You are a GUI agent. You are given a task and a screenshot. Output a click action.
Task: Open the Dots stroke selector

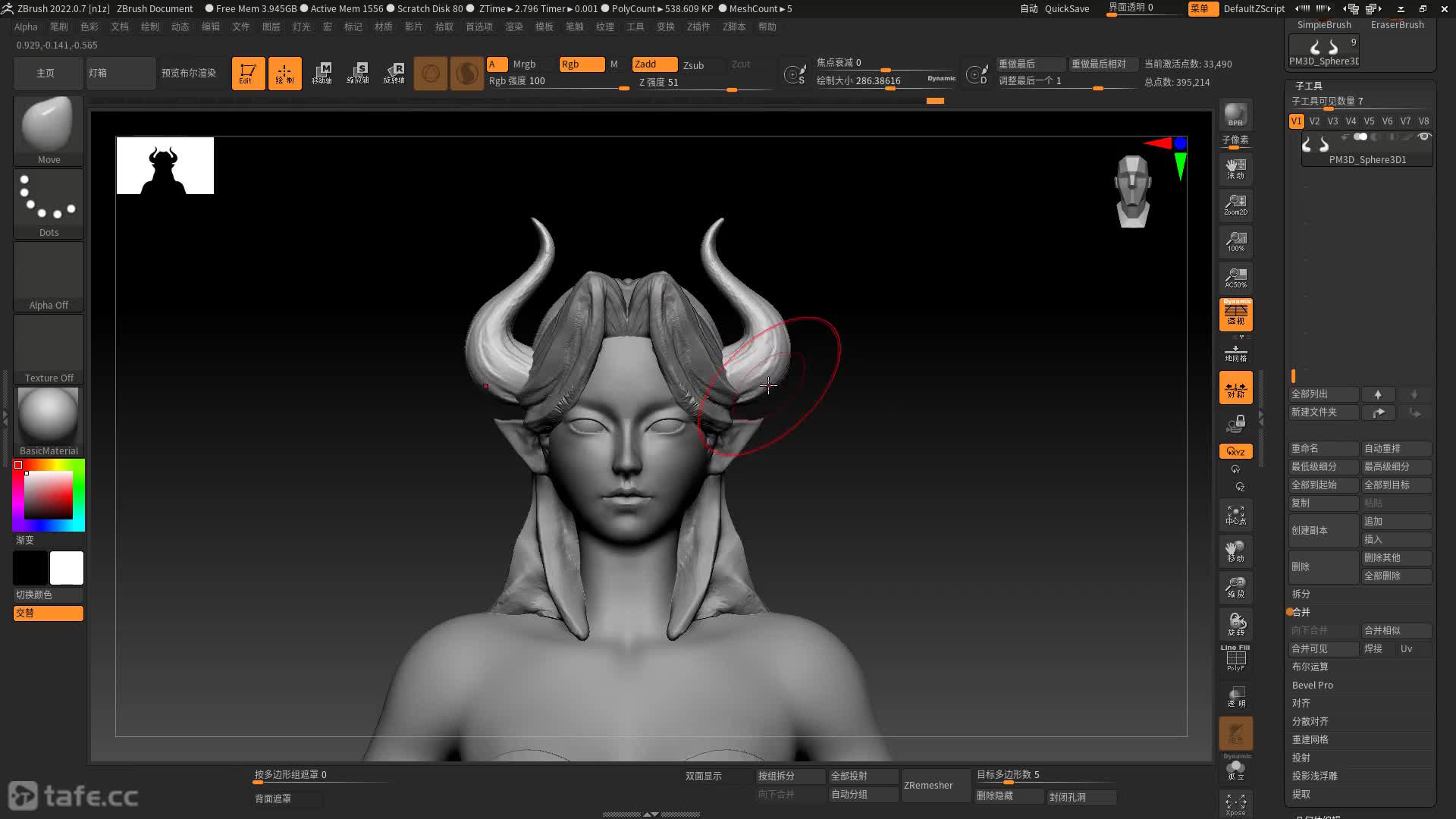(x=49, y=203)
